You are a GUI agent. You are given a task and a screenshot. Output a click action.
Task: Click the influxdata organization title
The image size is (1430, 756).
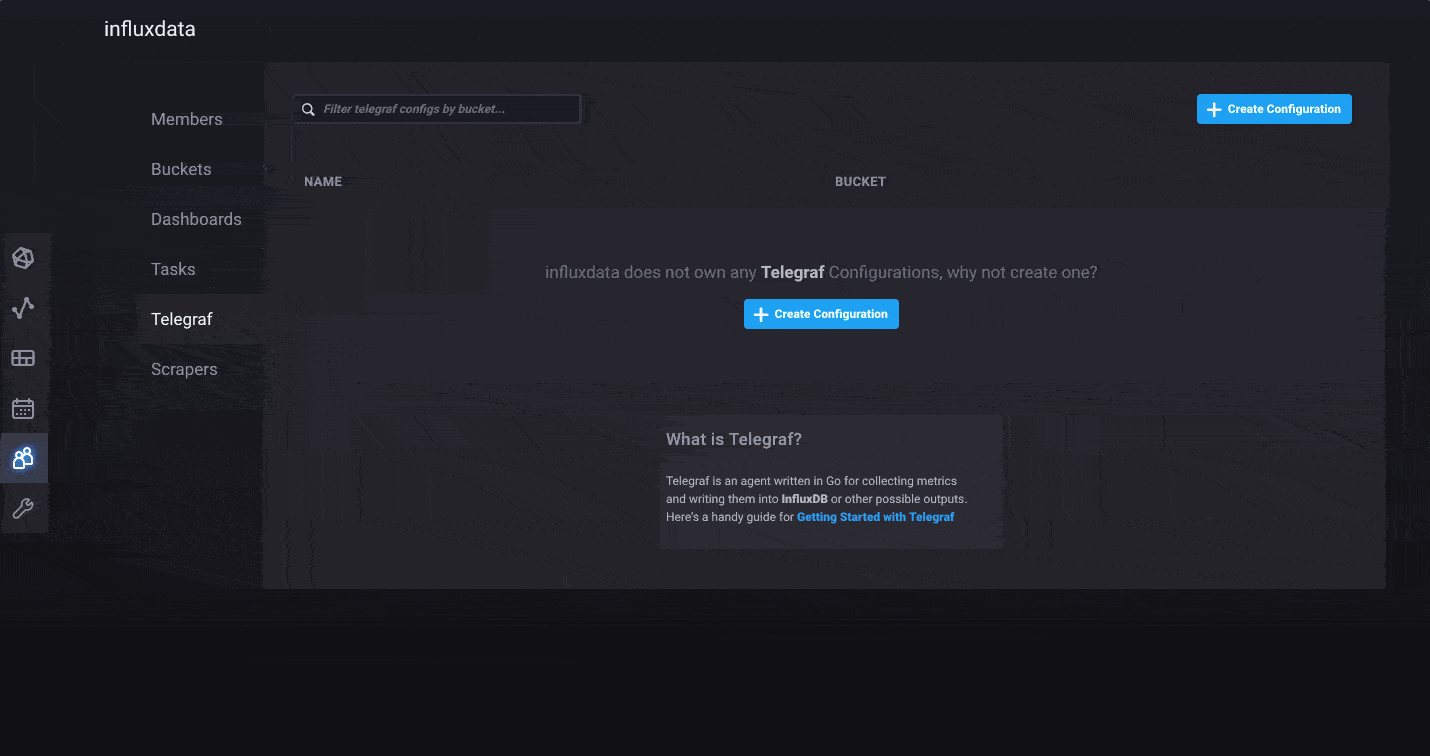tap(150, 29)
